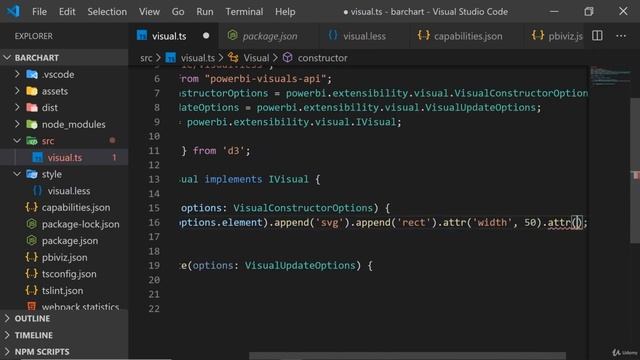Viewport: 640px width, 360px height.
Task: Expand the assets folder chevron
Action: 17,91
